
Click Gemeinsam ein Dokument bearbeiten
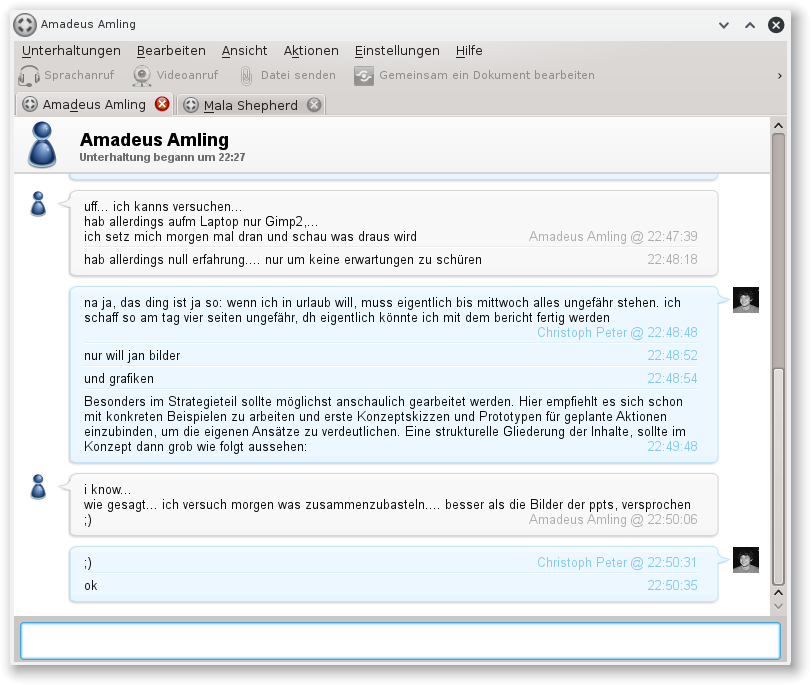(x=474, y=76)
